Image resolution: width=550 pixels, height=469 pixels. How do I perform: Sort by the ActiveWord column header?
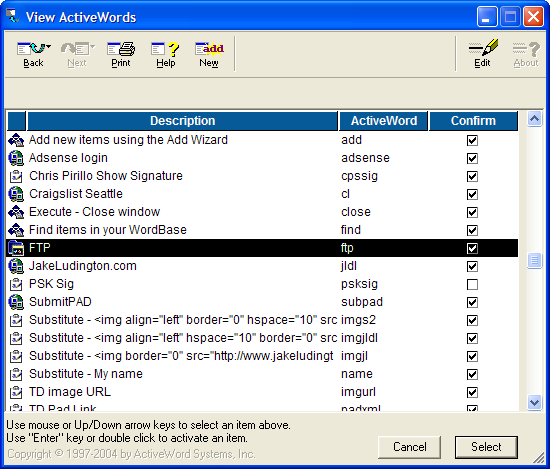384,121
